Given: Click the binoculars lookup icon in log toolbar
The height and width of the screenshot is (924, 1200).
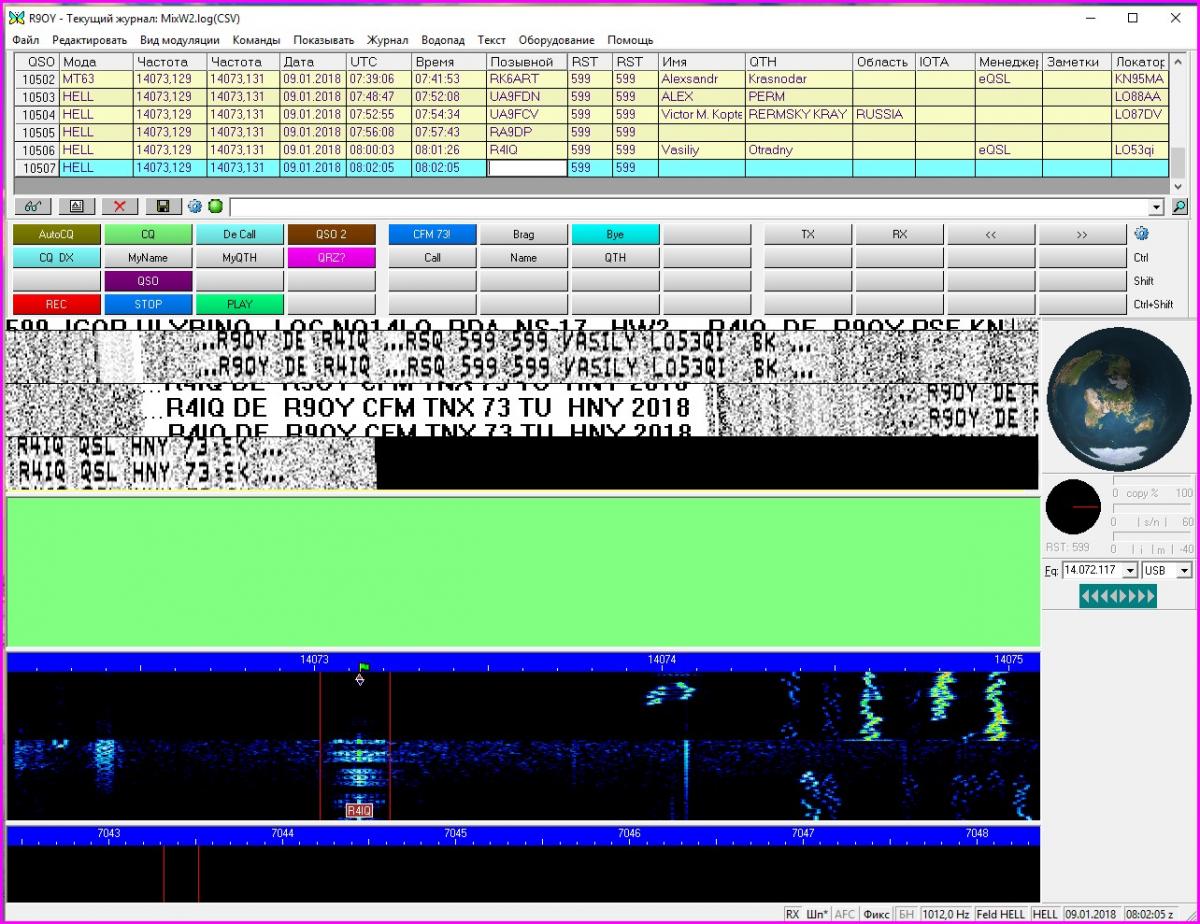Looking at the screenshot, I should [33, 206].
